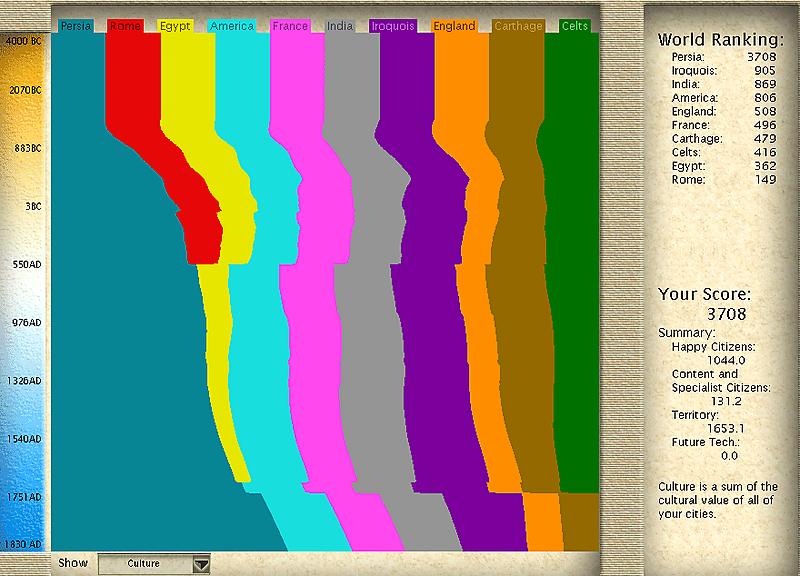The width and height of the screenshot is (800, 576).
Task: Click the Culture description text
Action: pos(718,500)
